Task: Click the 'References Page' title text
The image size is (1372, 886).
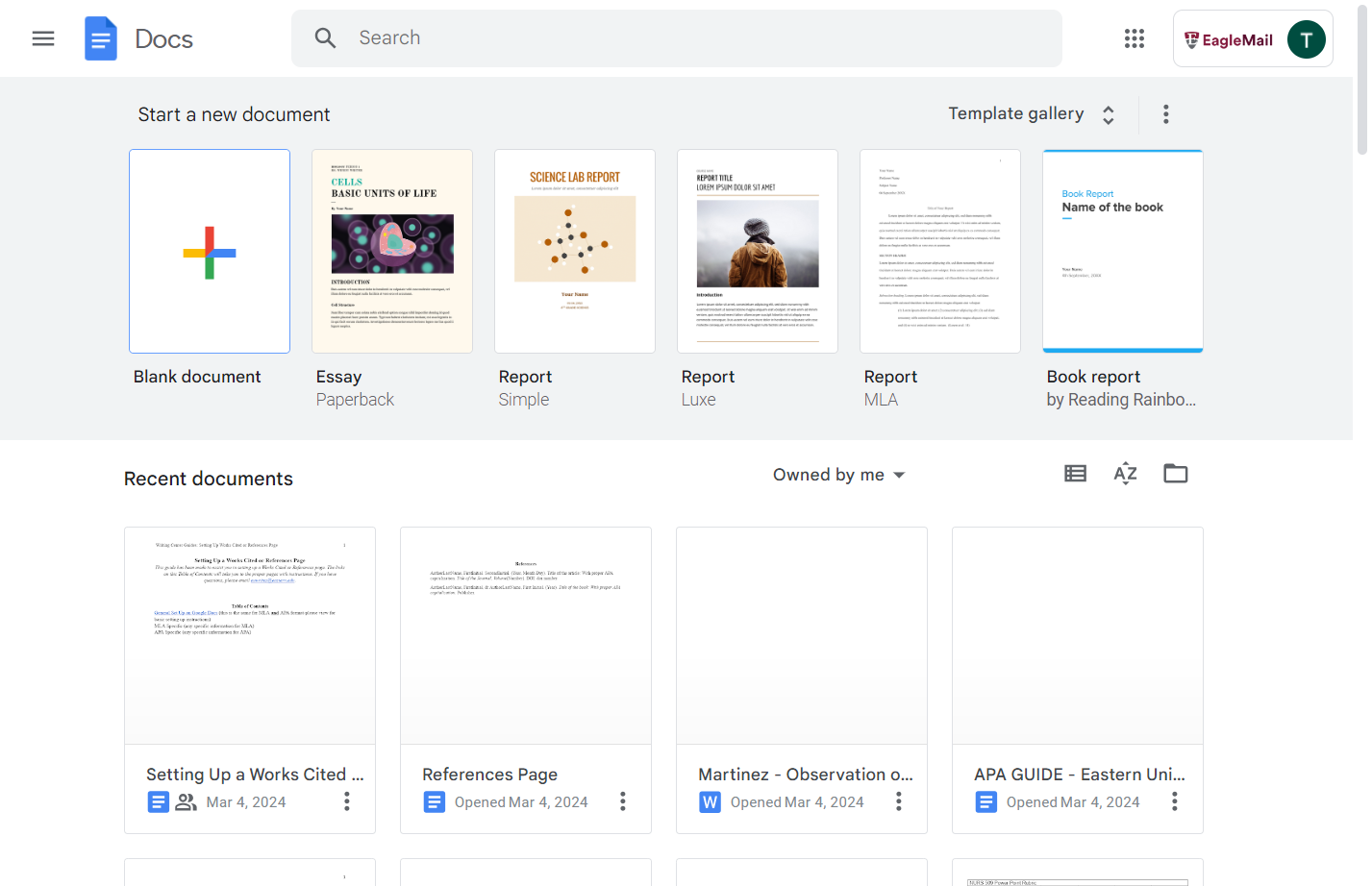Action: click(490, 775)
